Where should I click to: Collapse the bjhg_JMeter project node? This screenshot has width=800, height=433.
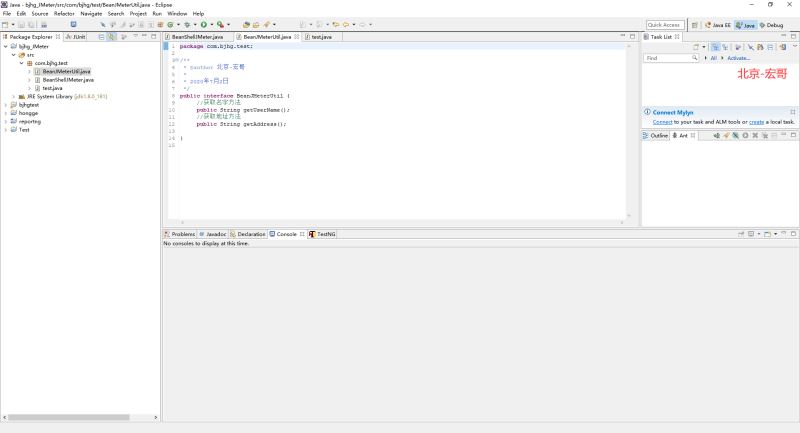coord(6,46)
